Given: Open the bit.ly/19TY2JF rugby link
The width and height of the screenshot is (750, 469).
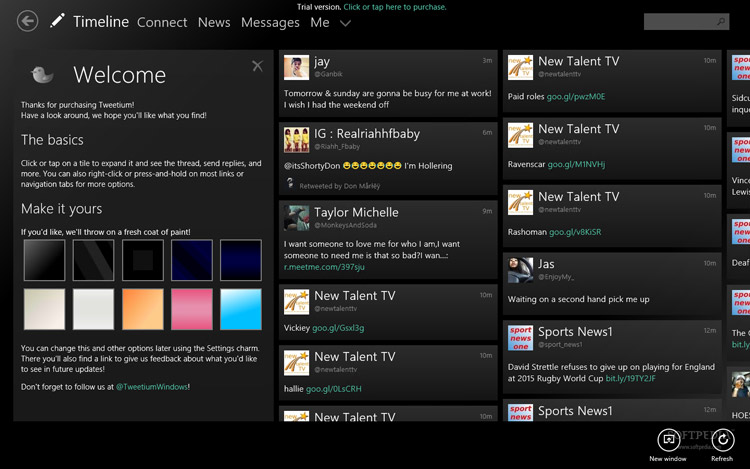Looking at the screenshot, I should pos(630,378).
